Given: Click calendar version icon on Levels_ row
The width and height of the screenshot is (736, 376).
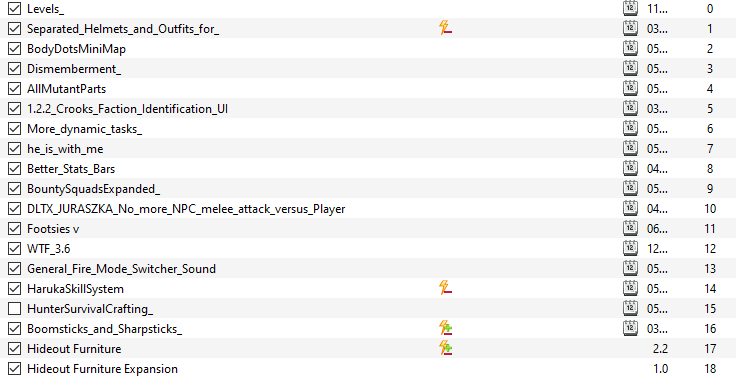Looking at the screenshot, I should point(630,8).
